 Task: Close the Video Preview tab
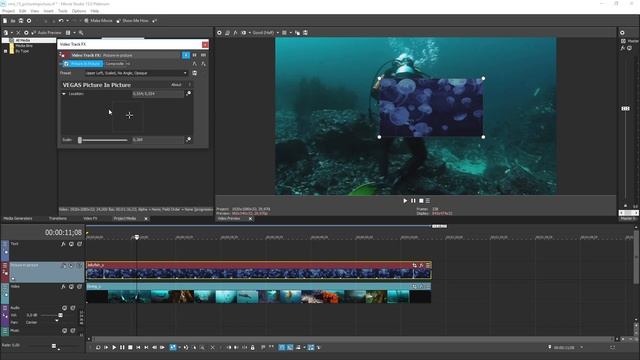click(250, 219)
